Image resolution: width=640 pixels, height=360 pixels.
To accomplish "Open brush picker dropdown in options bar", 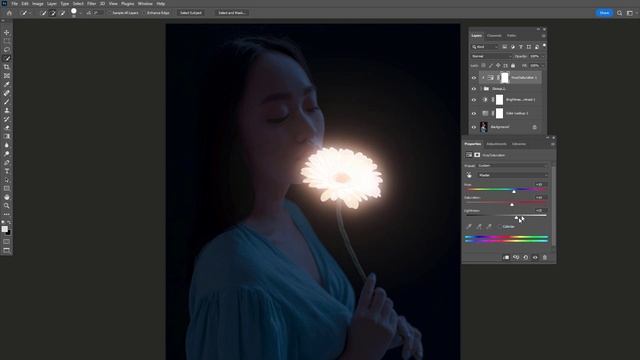I will pyautogui.click(x=80, y=13).
